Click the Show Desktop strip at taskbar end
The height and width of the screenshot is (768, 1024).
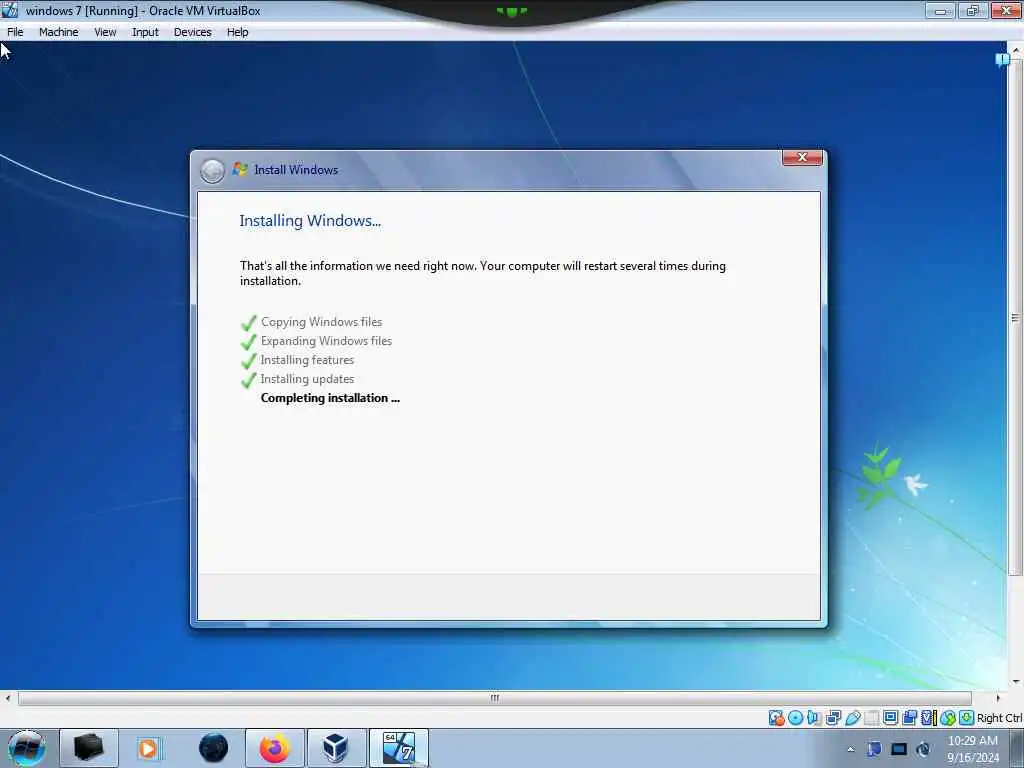tap(1016, 748)
